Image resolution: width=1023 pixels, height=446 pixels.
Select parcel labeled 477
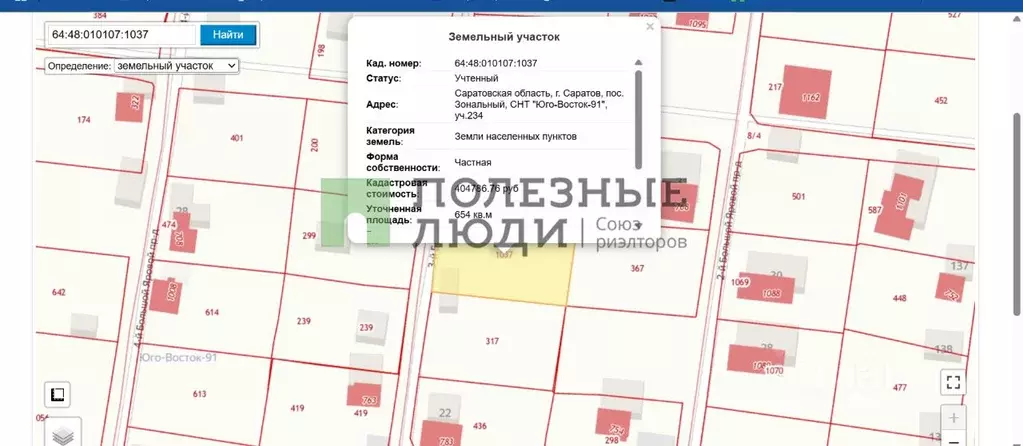point(900,387)
